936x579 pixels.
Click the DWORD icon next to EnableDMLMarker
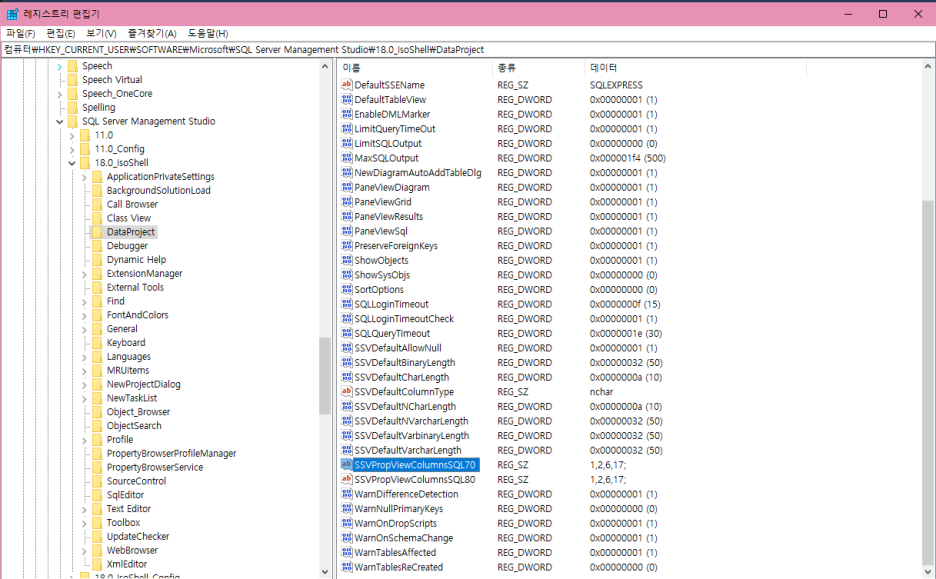tap(346, 114)
